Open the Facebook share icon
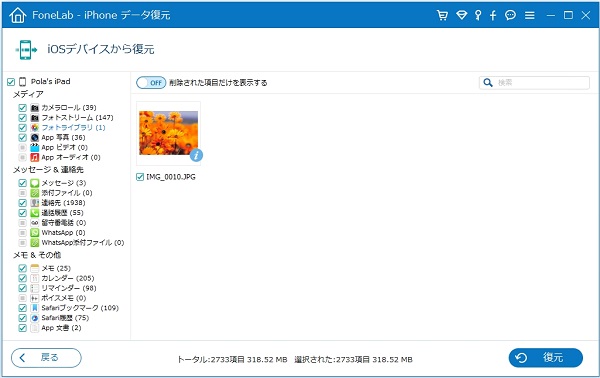 coord(493,15)
